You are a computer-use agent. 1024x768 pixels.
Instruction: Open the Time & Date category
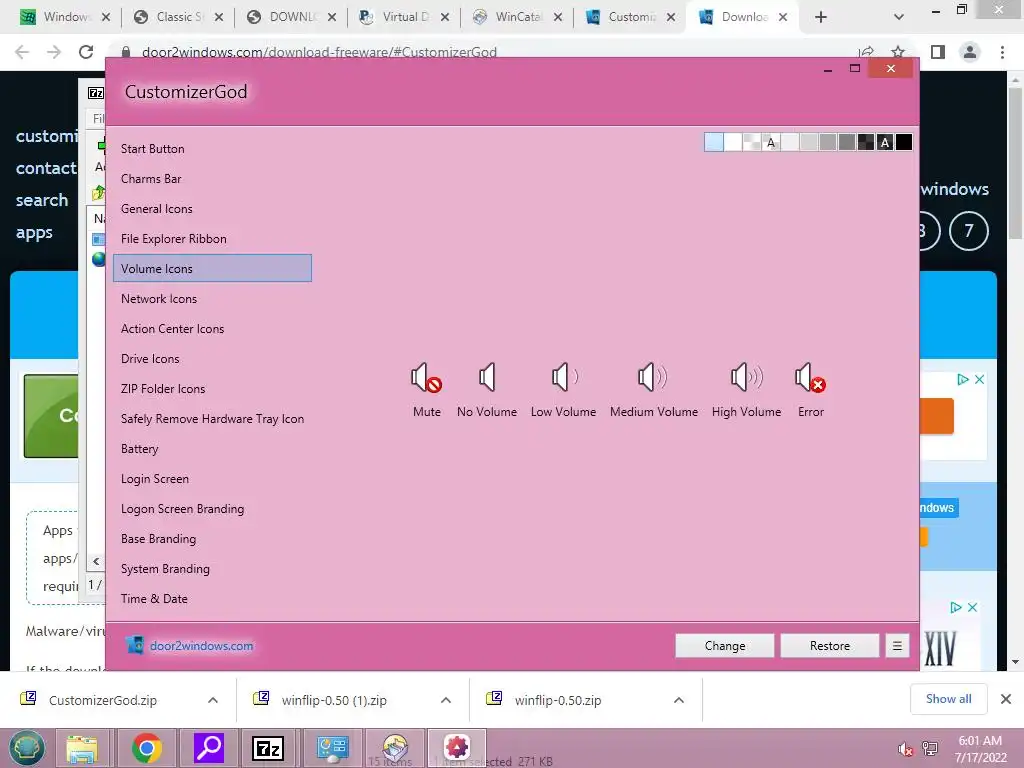212,600
